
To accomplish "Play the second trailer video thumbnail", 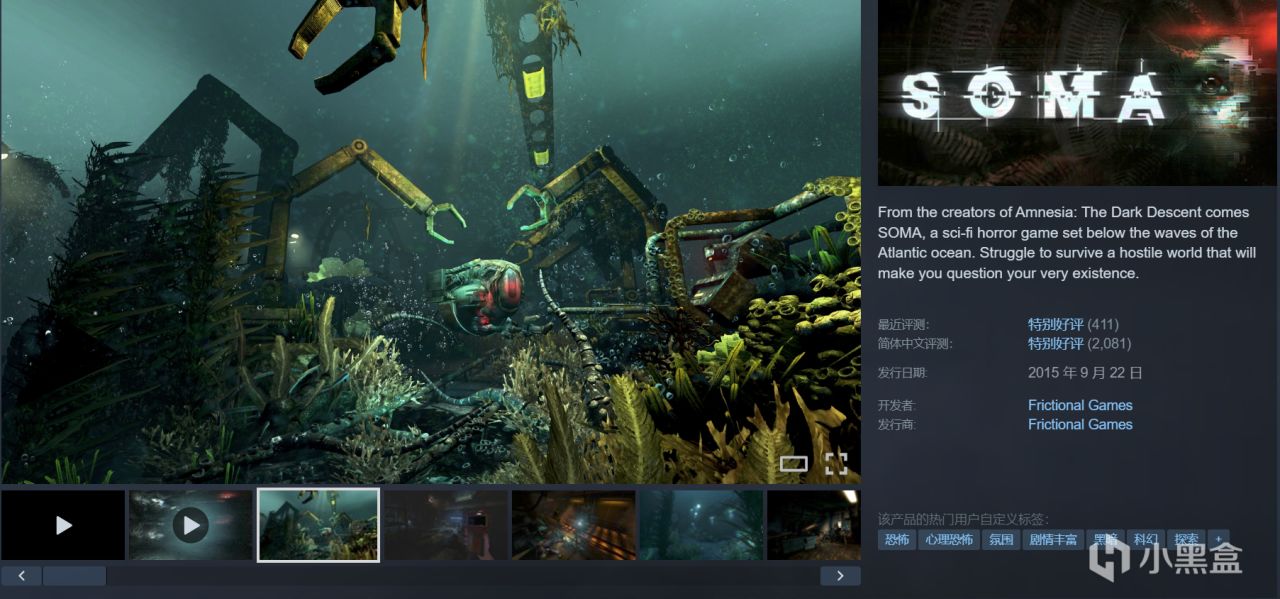I will (x=190, y=525).
